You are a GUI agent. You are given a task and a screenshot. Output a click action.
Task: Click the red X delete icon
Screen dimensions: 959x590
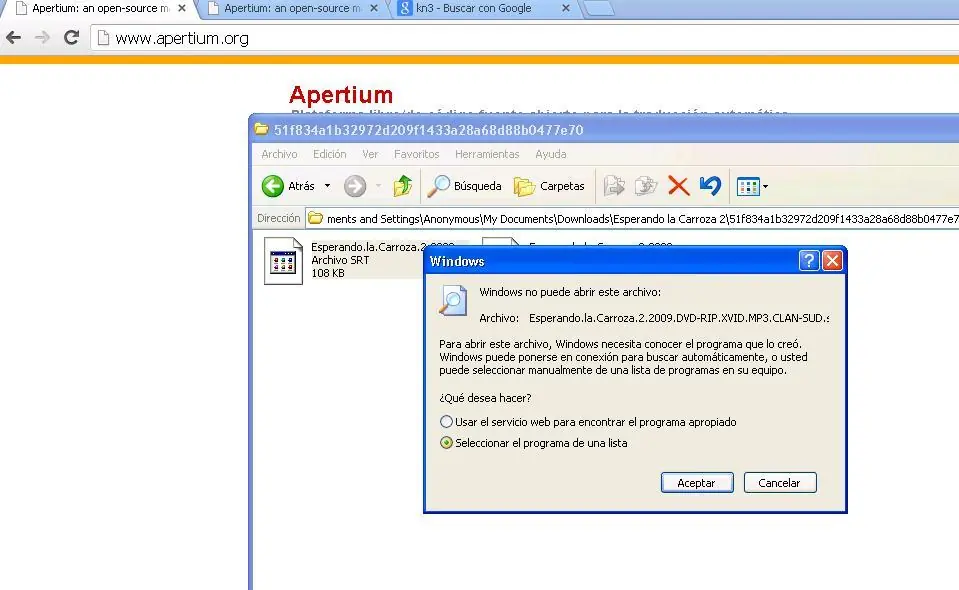click(678, 186)
